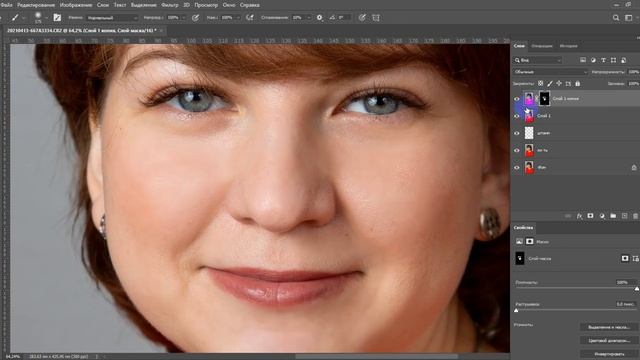Image resolution: width=640 pixels, height=360 pixels.
Task: Switch to the Операции panel tab
Action: 542,46
